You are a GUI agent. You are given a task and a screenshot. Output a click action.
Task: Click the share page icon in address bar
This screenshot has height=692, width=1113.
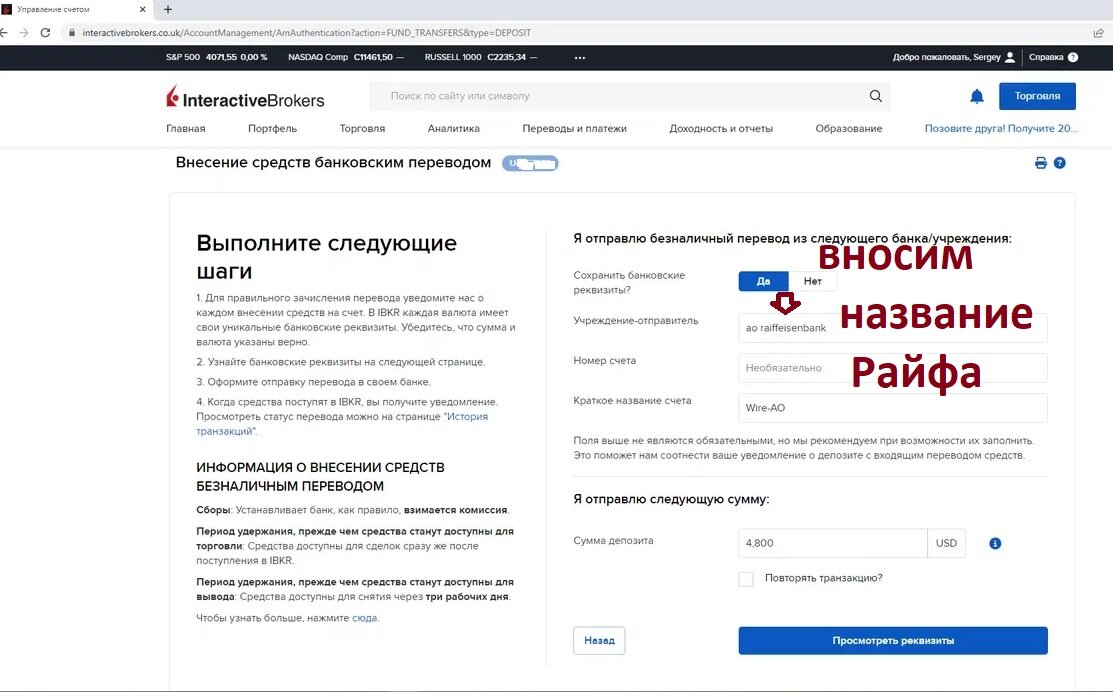tap(1098, 33)
